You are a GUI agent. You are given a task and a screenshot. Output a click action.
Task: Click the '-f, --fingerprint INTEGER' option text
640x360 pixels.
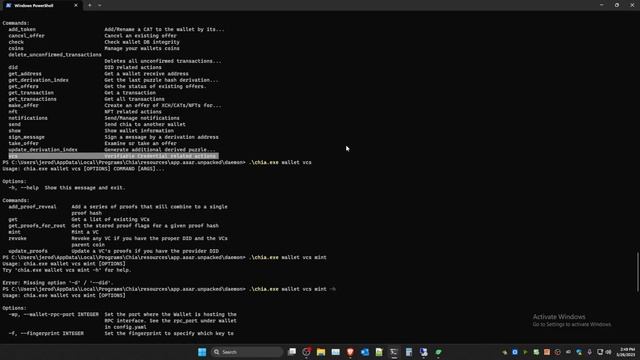tap(46, 333)
